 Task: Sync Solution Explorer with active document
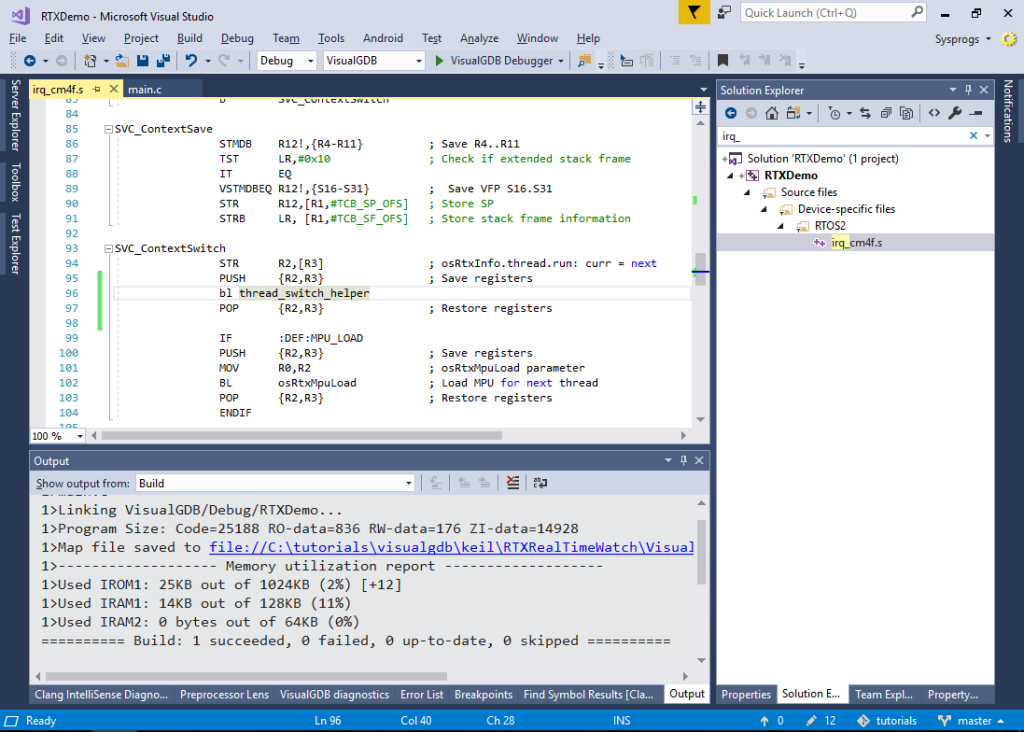pyautogui.click(x=865, y=112)
